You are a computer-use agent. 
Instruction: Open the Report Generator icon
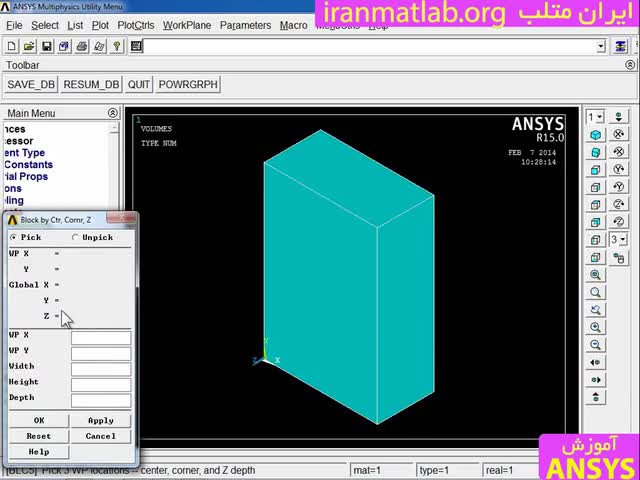[99, 46]
